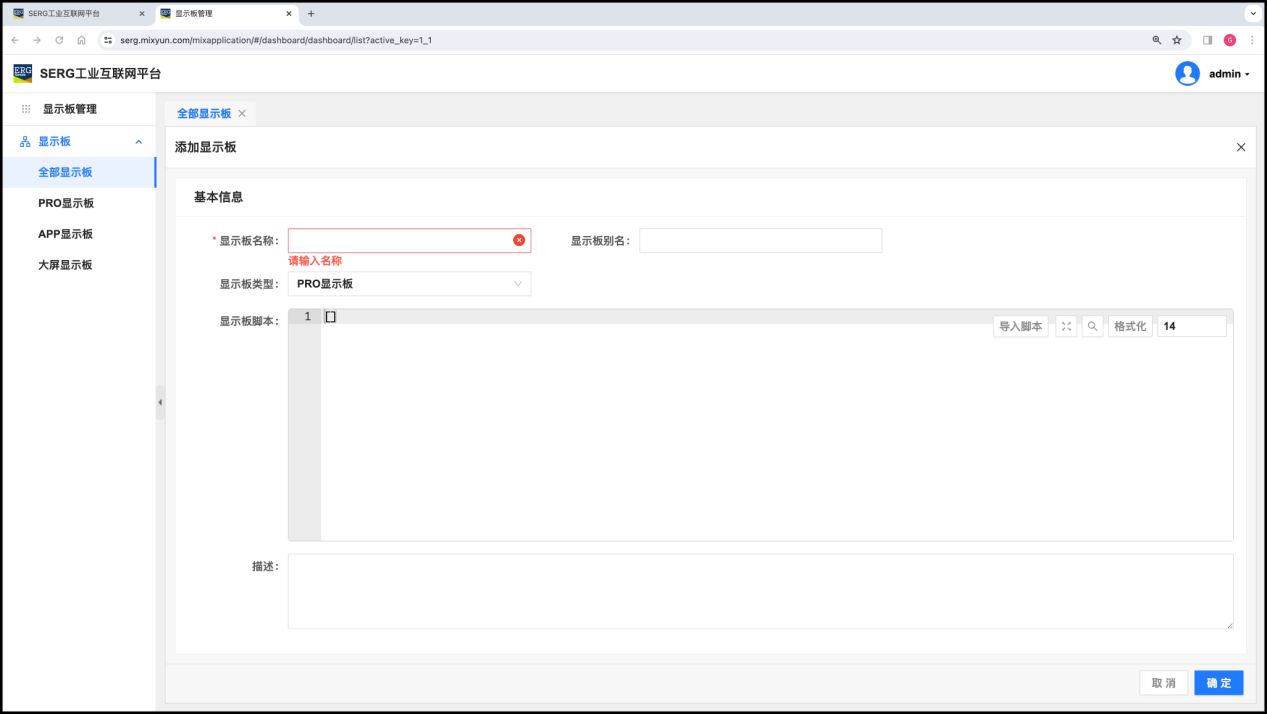Open the 显示板类型 dropdown
The width and height of the screenshot is (1267, 714).
click(x=409, y=284)
